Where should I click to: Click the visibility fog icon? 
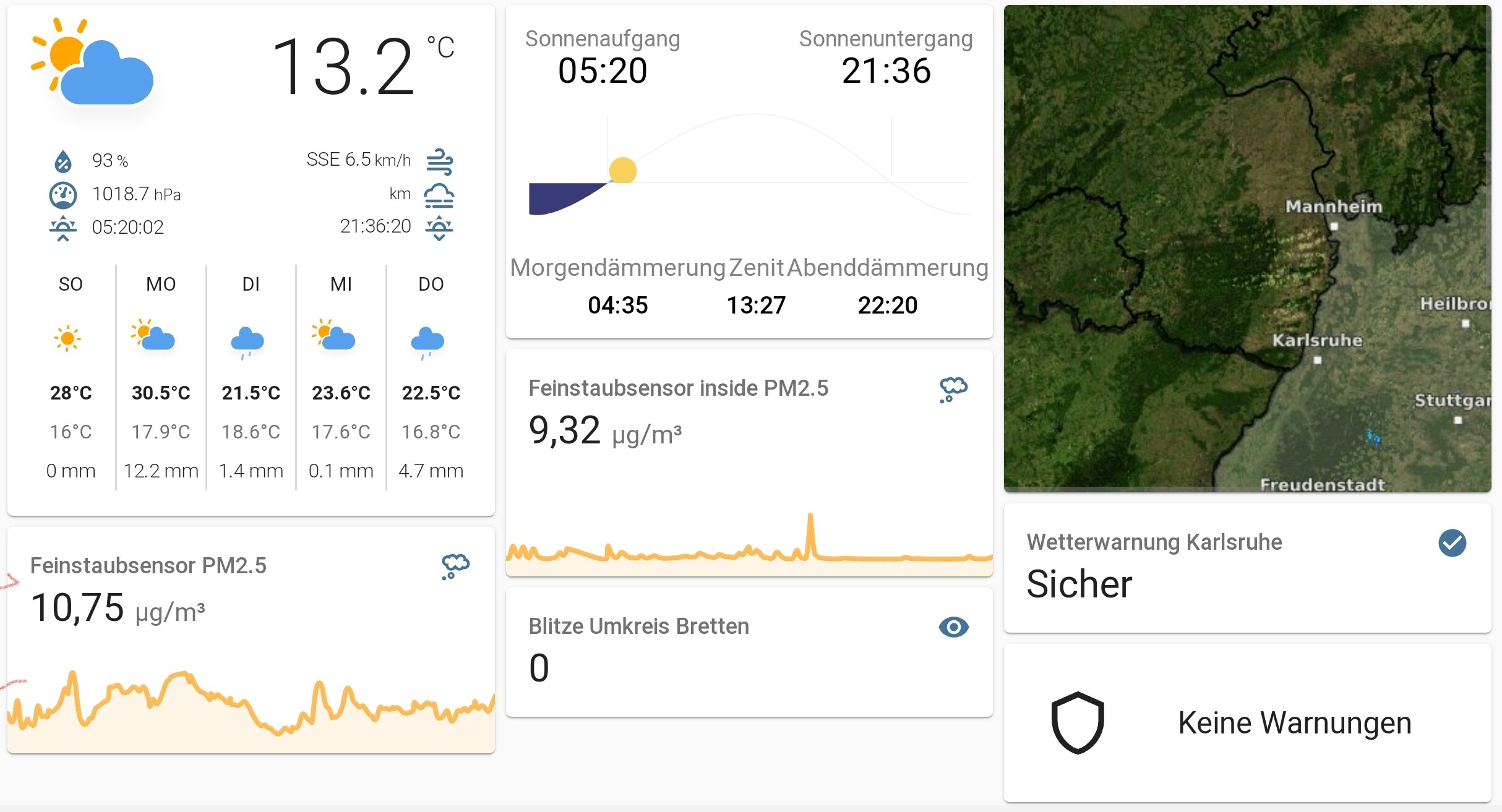pos(439,195)
